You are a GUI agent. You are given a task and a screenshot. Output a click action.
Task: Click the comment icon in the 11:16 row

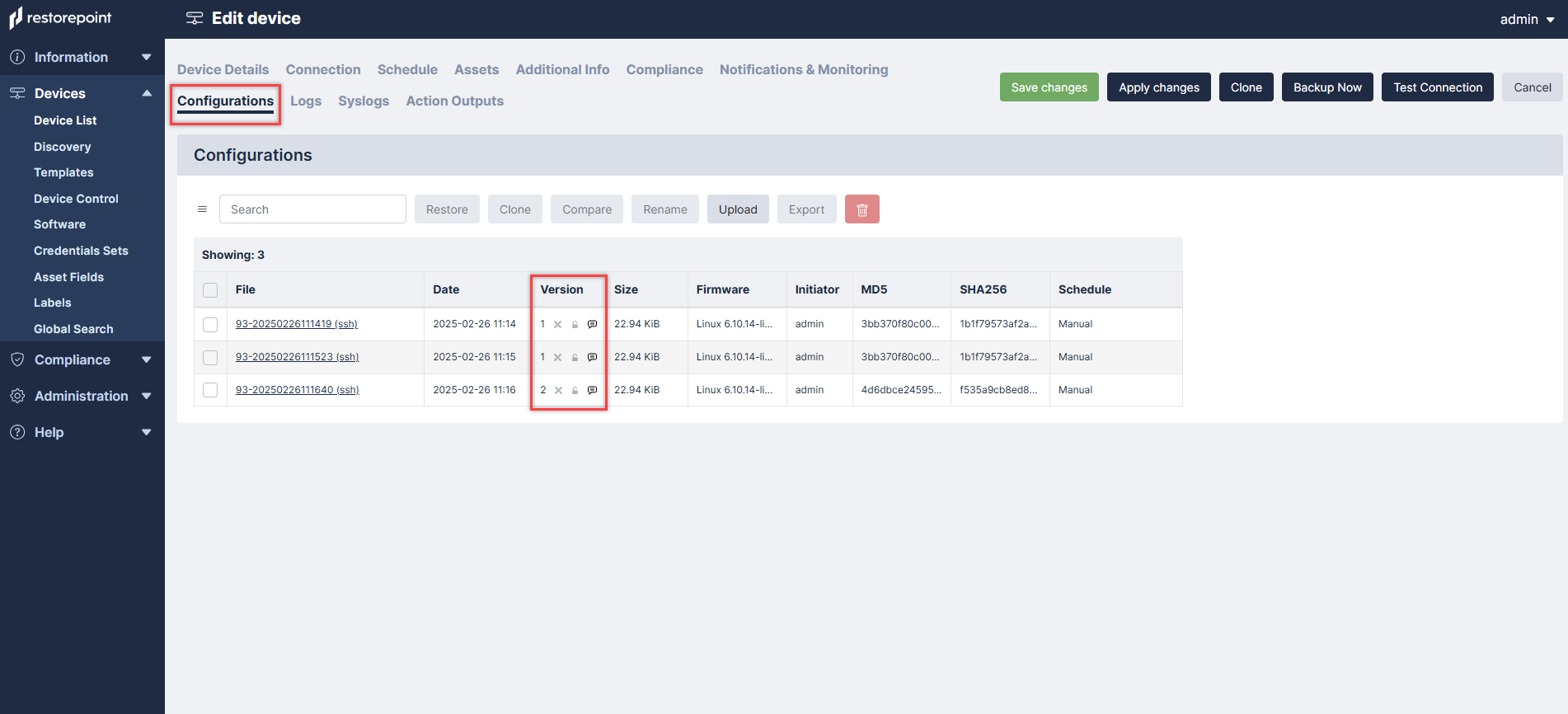pyautogui.click(x=592, y=390)
